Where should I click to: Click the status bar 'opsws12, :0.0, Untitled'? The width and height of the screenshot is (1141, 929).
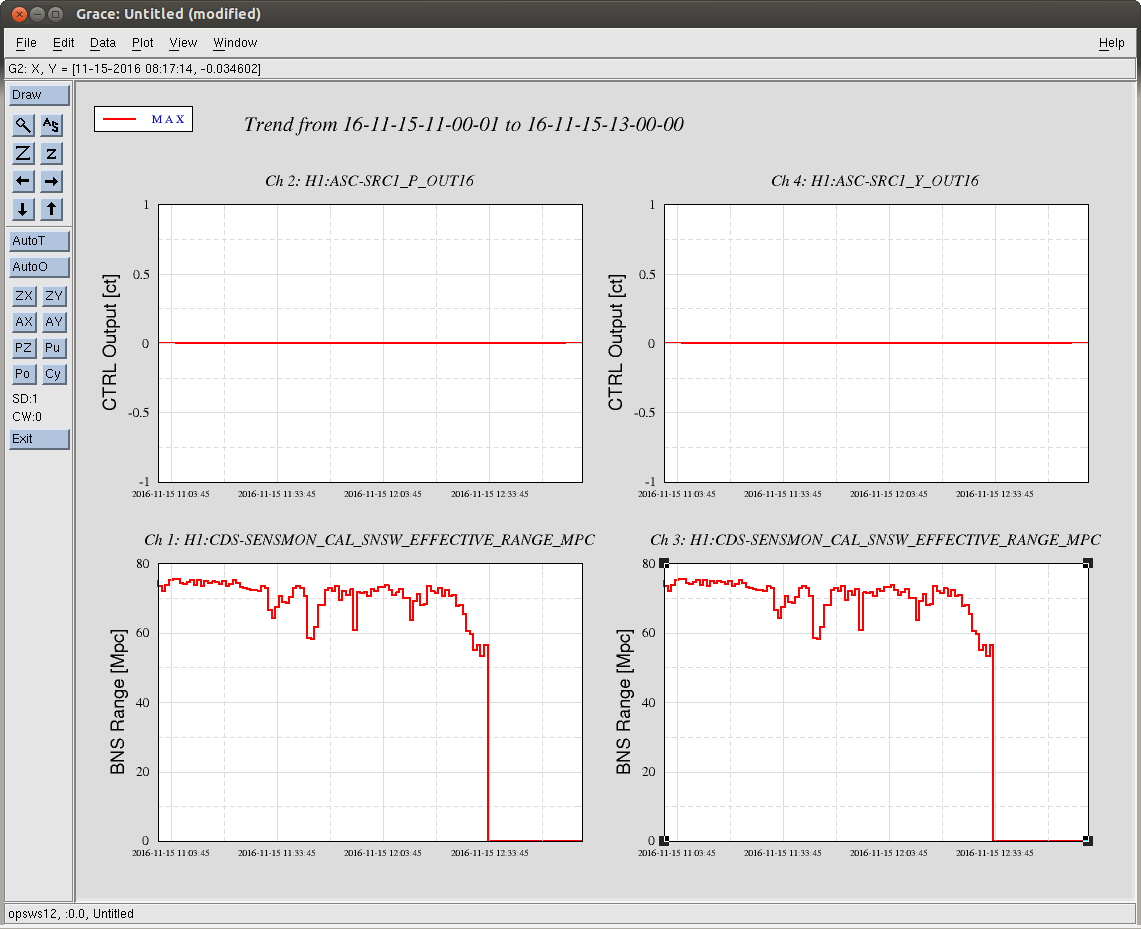pyautogui.click(x=570, y=914)
